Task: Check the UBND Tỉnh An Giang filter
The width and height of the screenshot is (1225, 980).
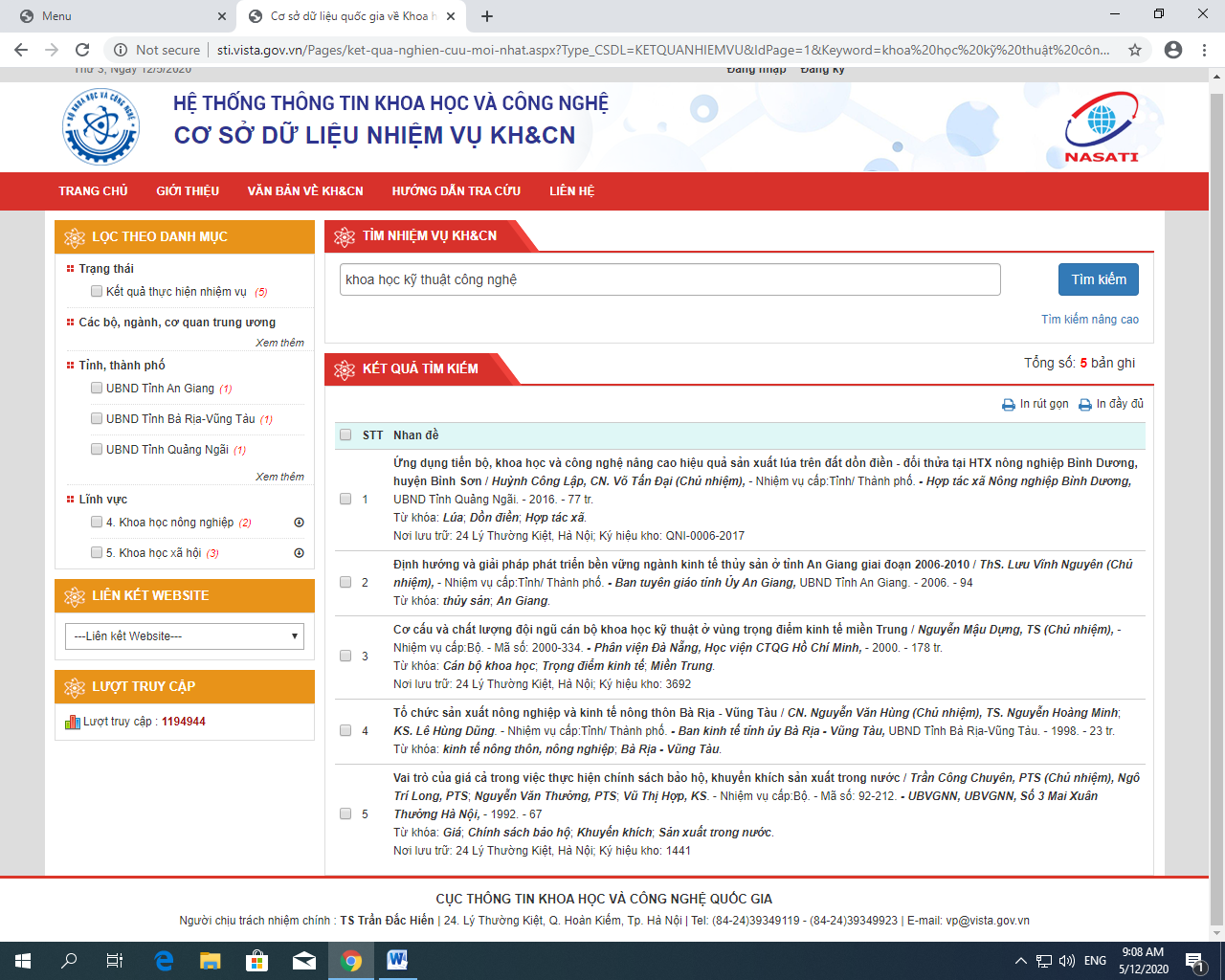Action: click(x=97, y=388)
